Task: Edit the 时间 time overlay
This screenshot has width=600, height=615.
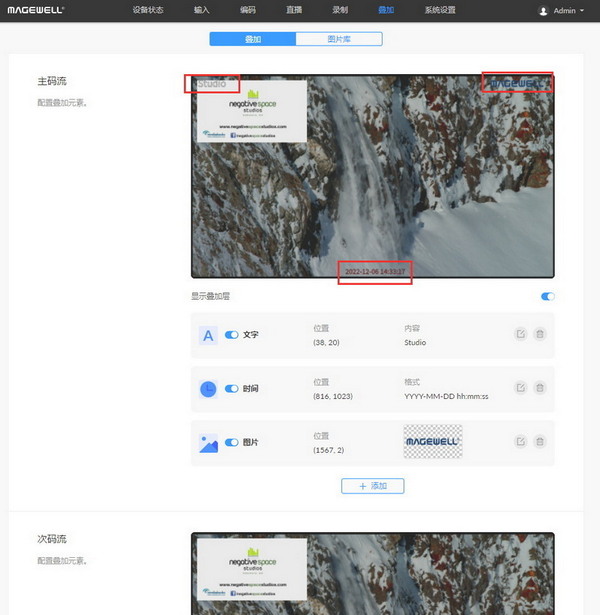Action: [520, 388]
